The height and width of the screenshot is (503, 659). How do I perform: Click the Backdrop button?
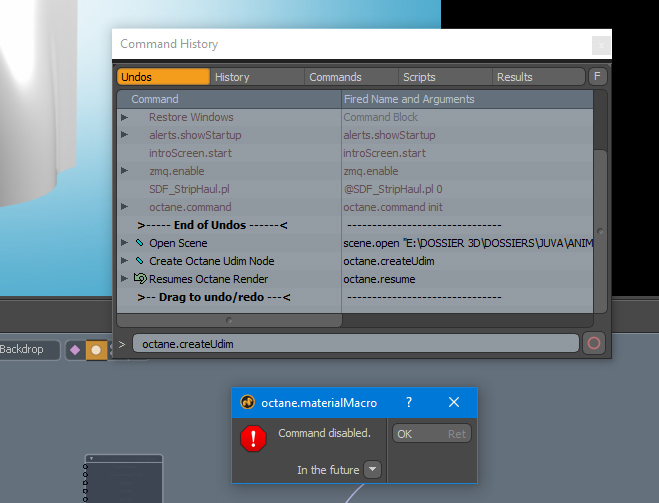[29, 349]
